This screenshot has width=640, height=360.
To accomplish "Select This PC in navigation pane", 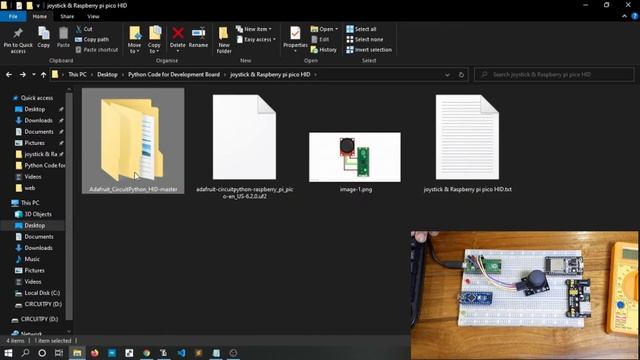I will click(30, 202).
